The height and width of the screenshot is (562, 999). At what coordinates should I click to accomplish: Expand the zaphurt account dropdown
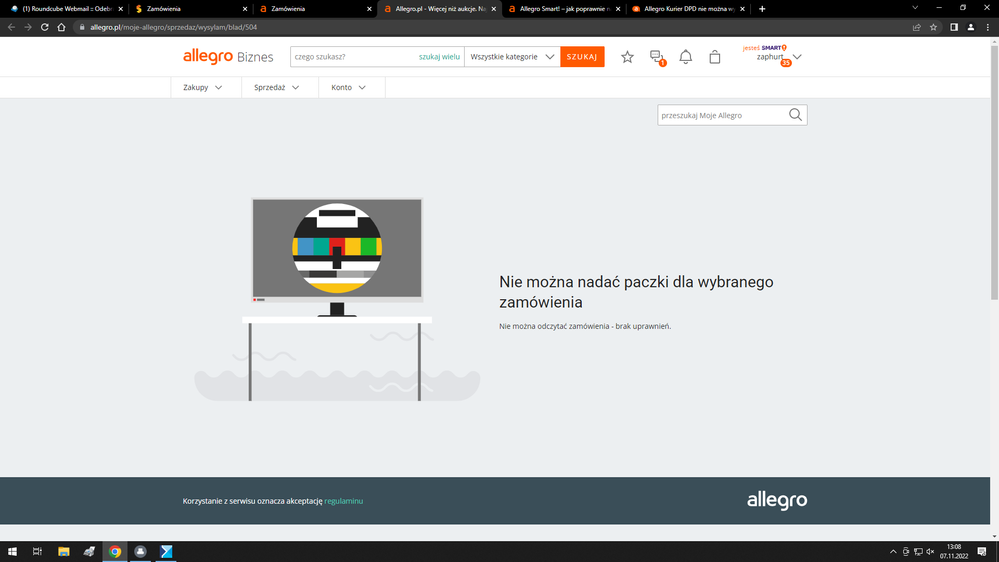point(797,57)
